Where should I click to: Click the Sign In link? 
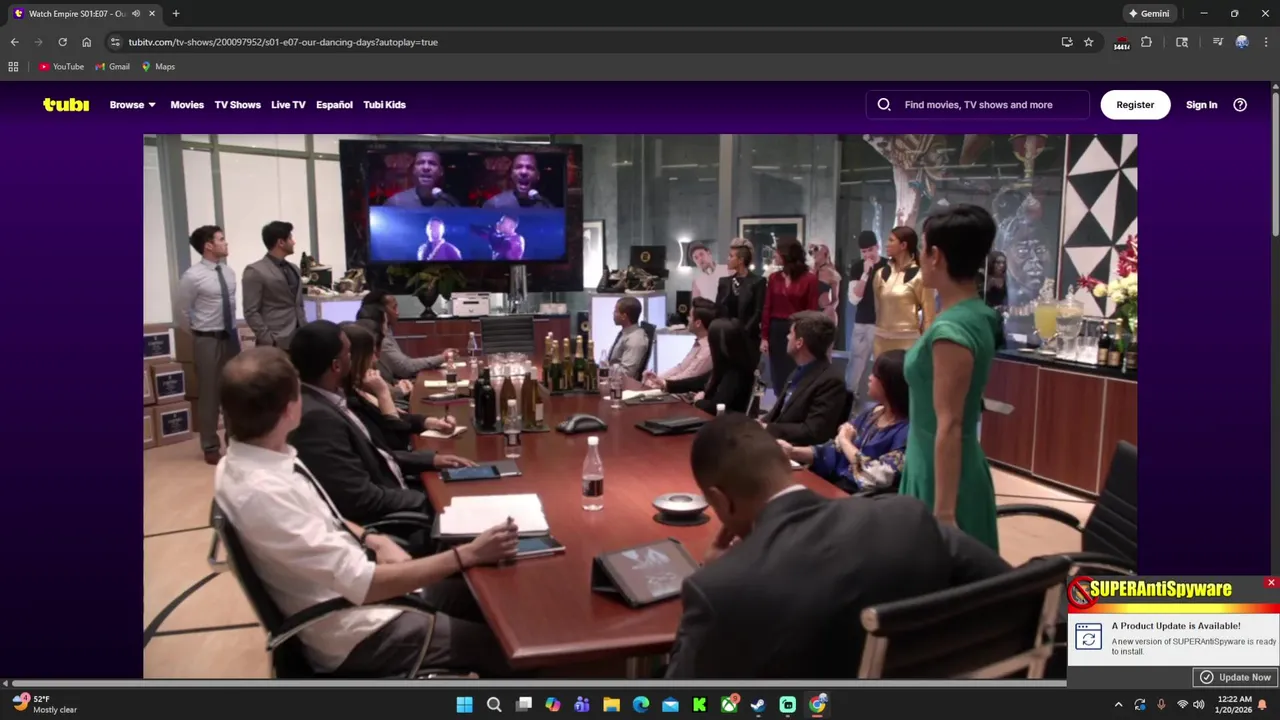coord(1201,105)
